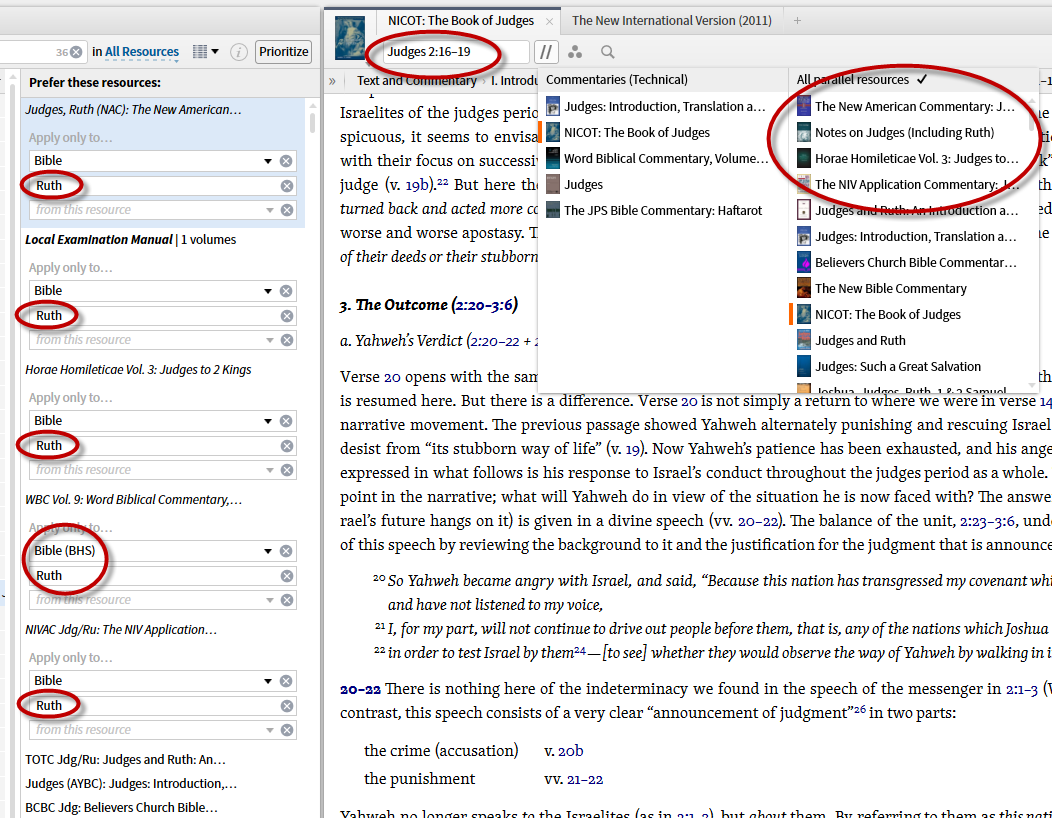Viewport: 1052px width, 818px height.
Task: Select The NIV Application Commentary entry
Action: [908, 185]
